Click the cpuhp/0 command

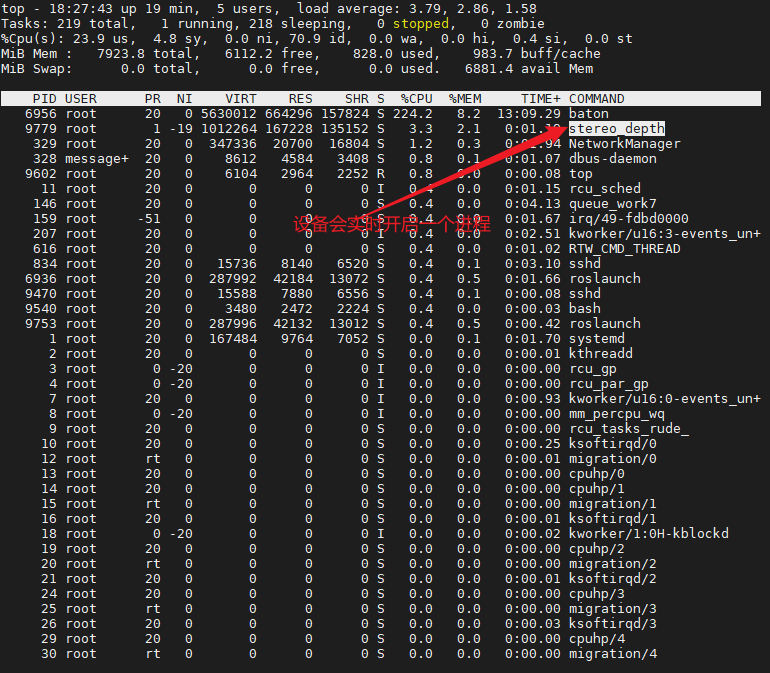(597, 474)
